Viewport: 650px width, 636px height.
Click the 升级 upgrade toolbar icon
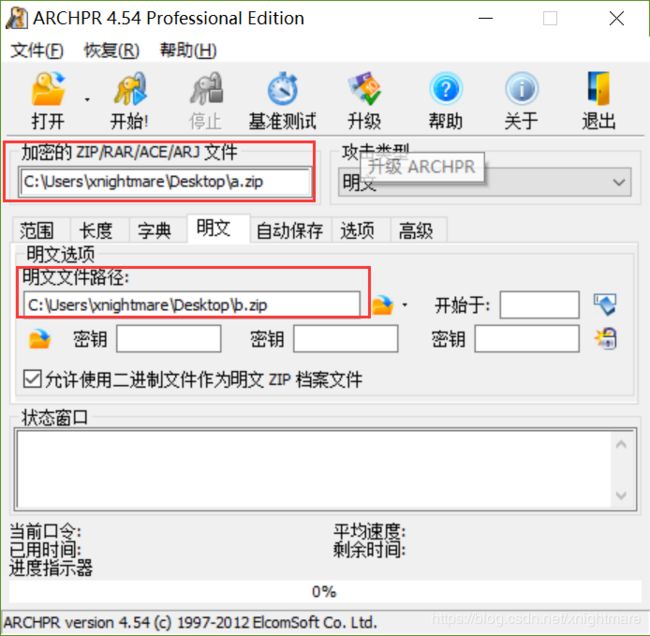[x=364, y=89]
